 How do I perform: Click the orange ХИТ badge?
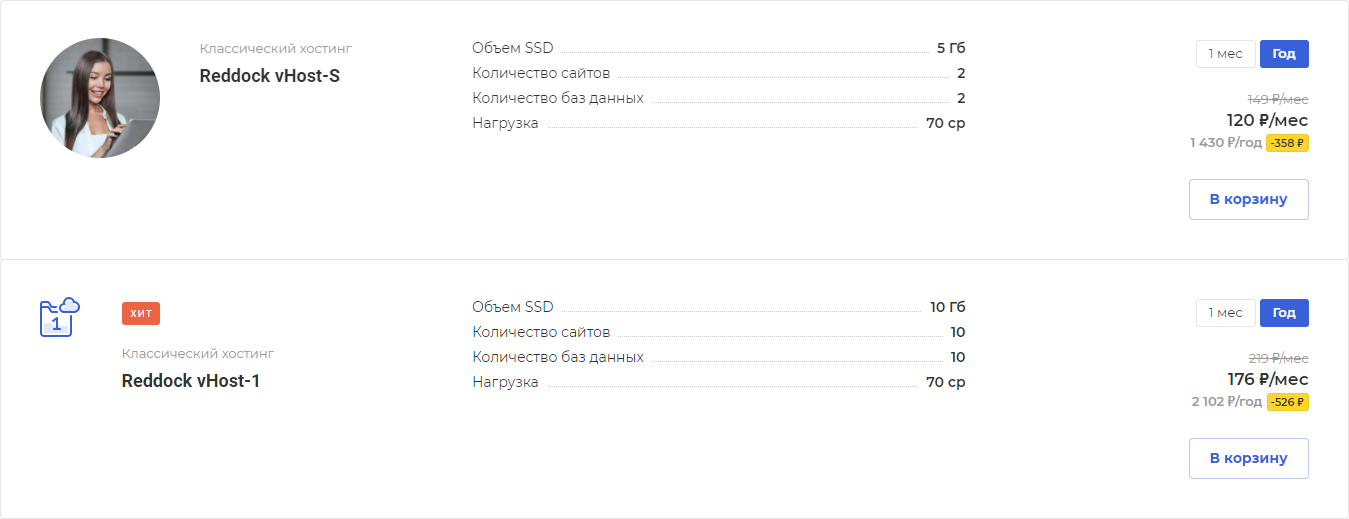point(141,313)
